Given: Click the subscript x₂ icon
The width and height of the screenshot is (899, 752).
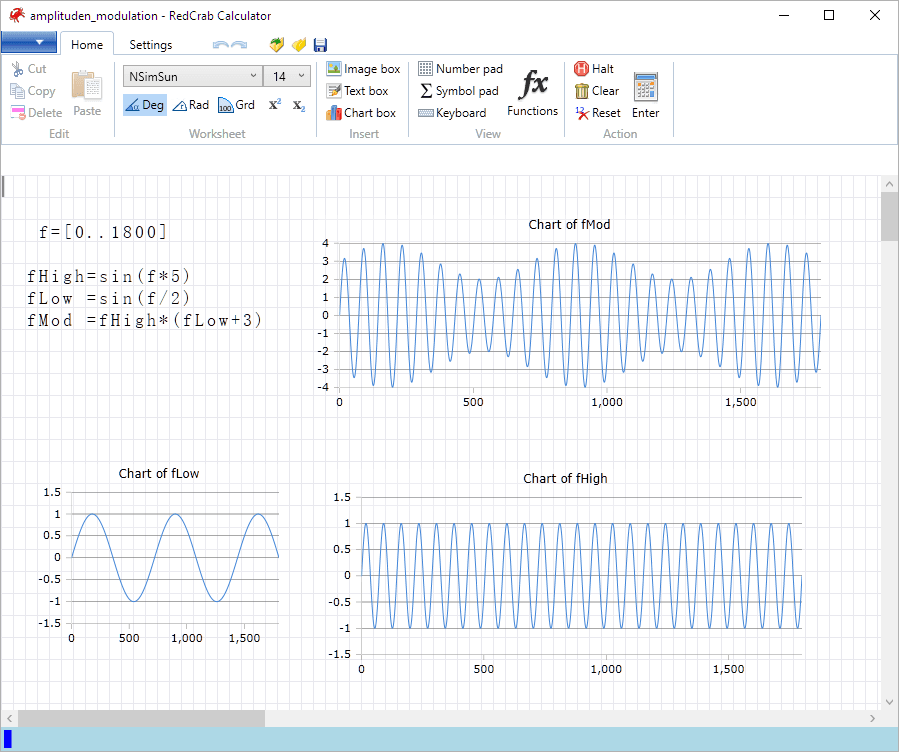Looking at the screenshot, I should [x=299, y=105].
